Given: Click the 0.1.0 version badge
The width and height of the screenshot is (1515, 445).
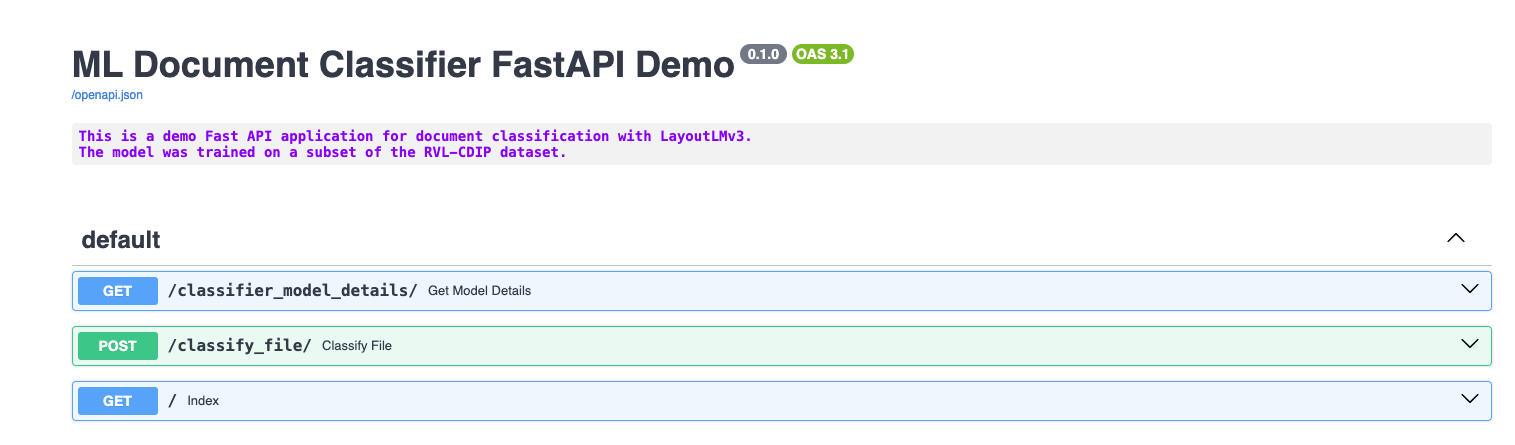Looking at the screenshot, I should coord(763,54).
